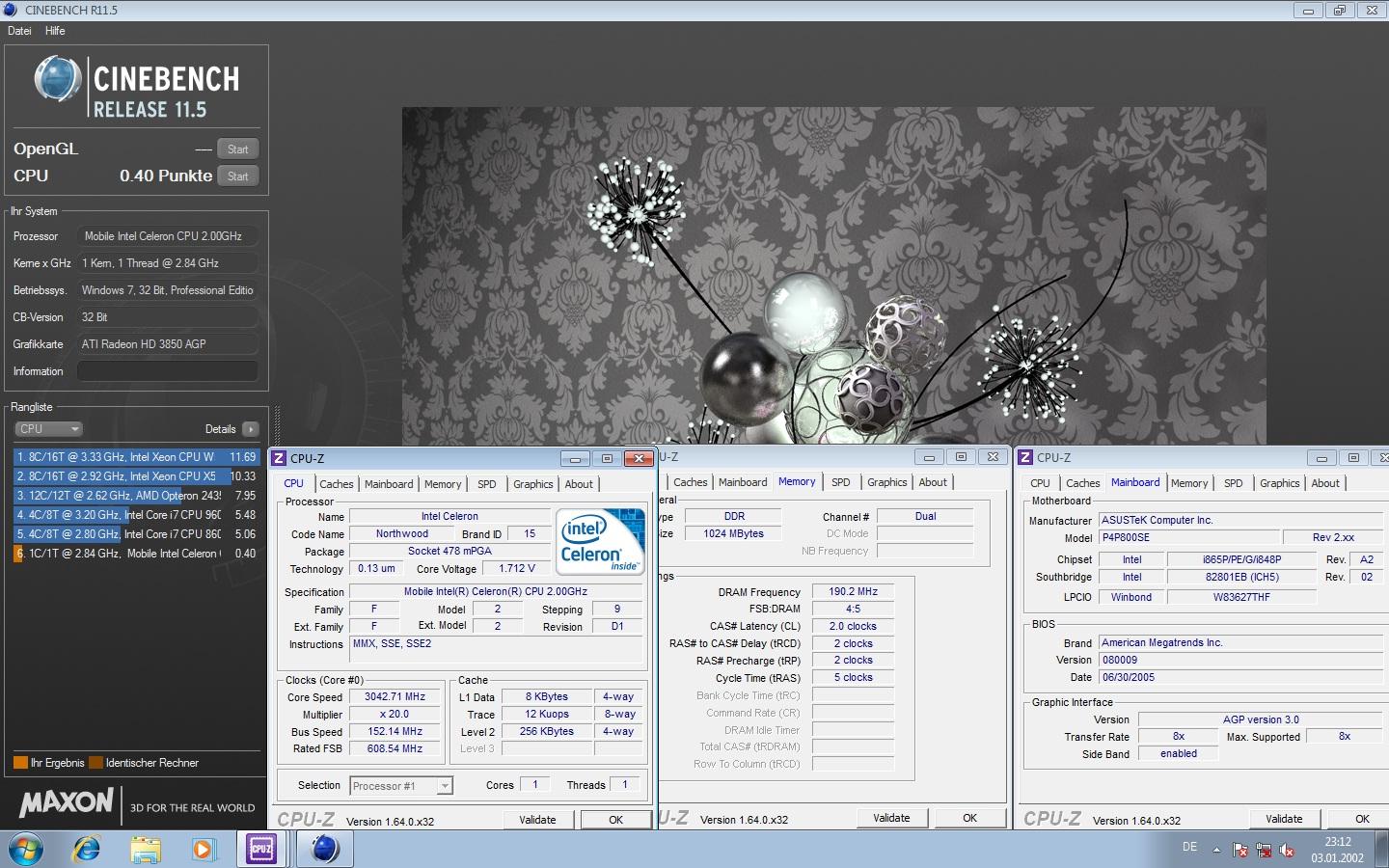The height and width of the screenshot is (868, 1389).
Task: Click the CPU-Z icon in the right CPU-Z title bar
Action: point(1025,457)
